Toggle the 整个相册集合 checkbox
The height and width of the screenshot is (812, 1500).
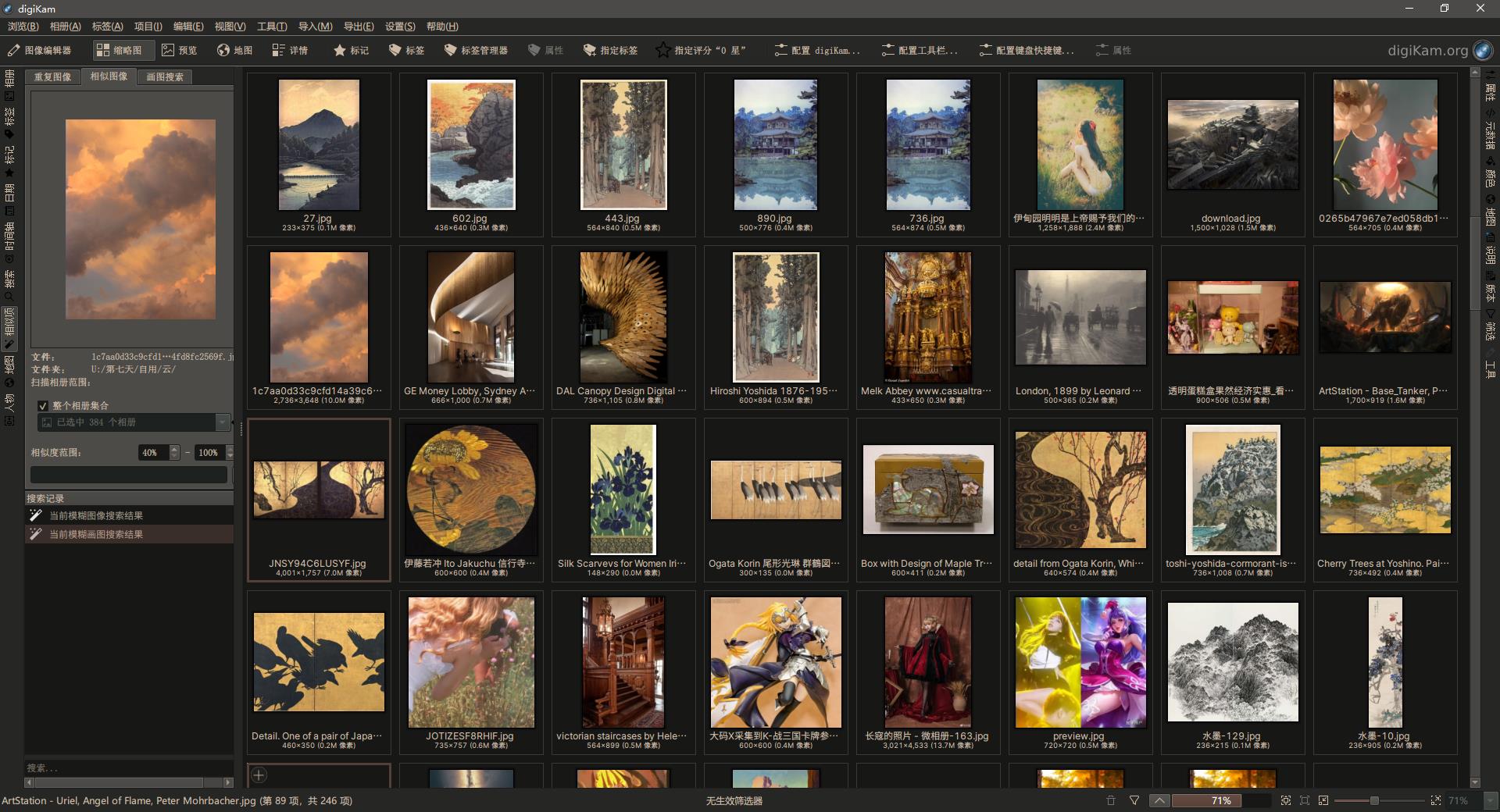pos(43,406)
